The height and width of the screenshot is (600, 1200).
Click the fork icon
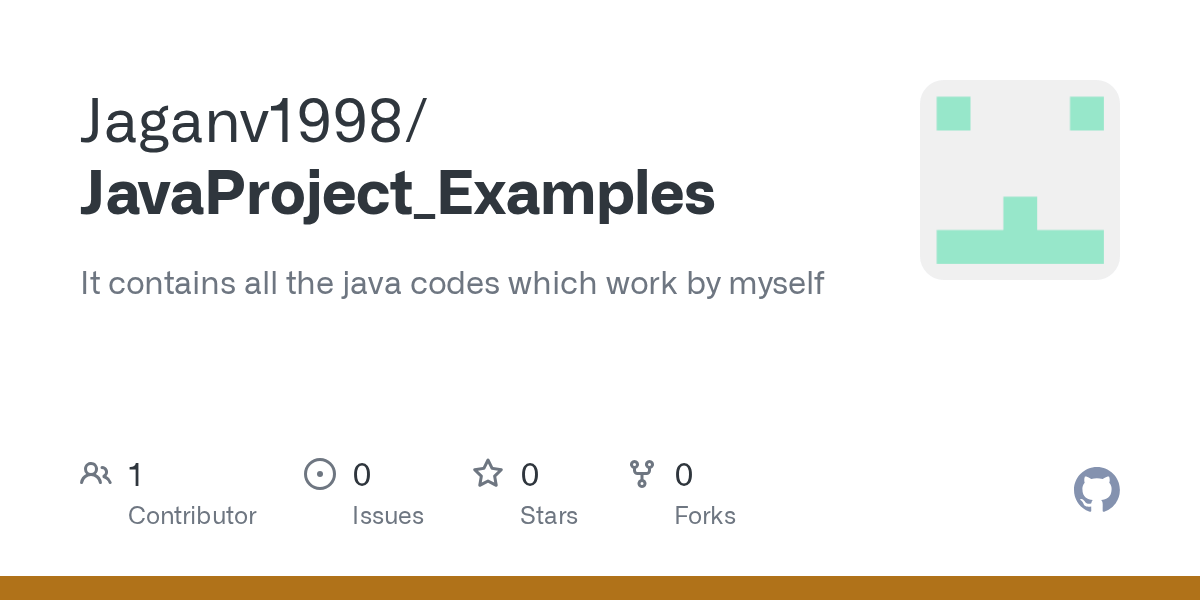pos(641,474)
